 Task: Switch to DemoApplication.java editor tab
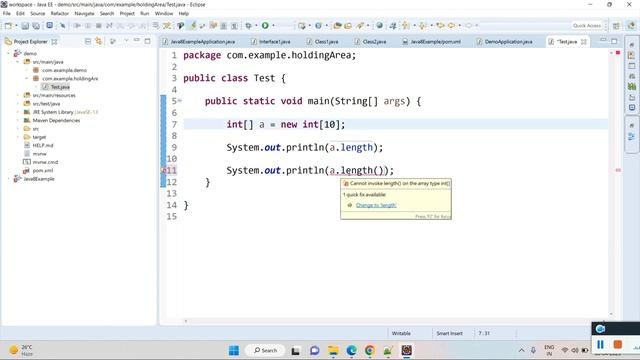coord(505,42)
